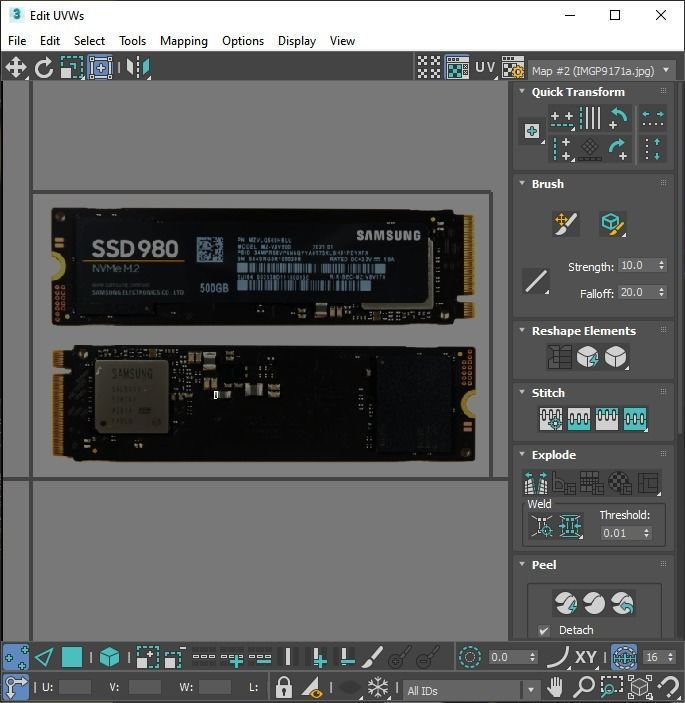Screen dimensions: 685x703
Task: Open the Mapping menu
Action: coord(184,41)
